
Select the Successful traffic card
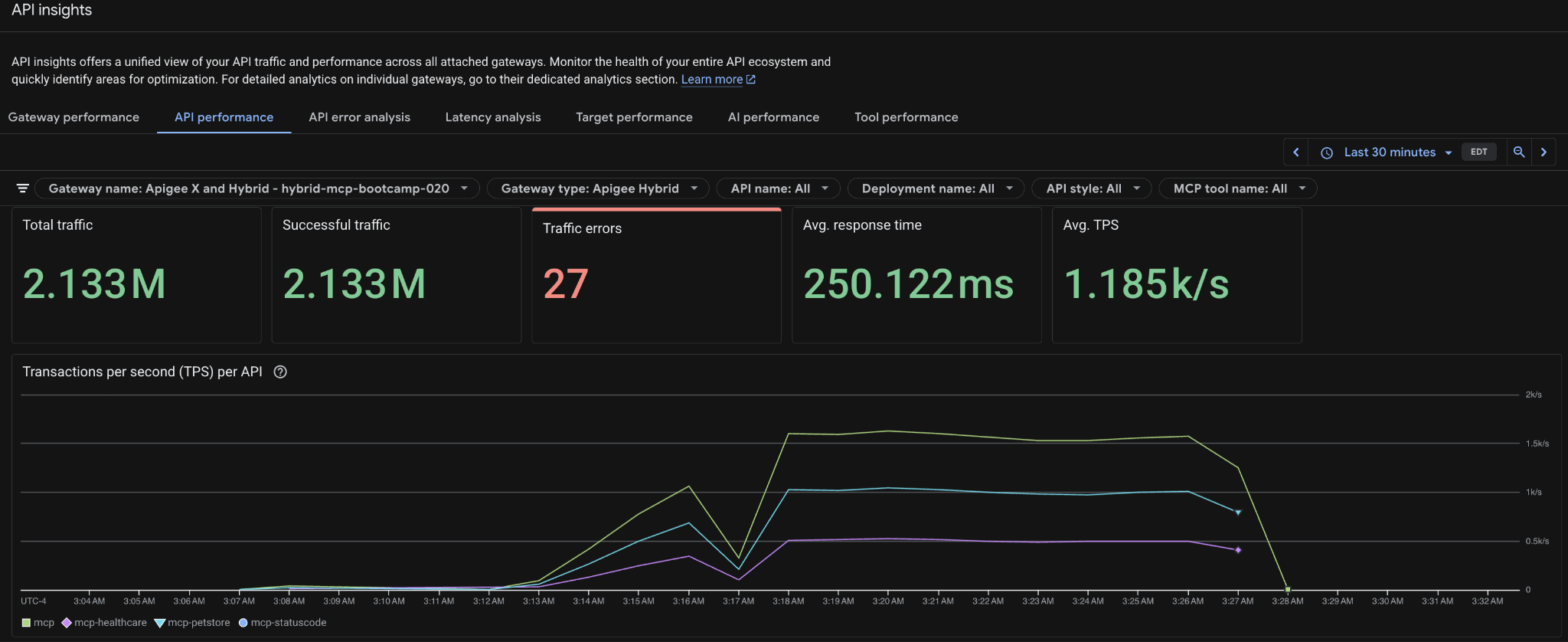tap(397, 275)
